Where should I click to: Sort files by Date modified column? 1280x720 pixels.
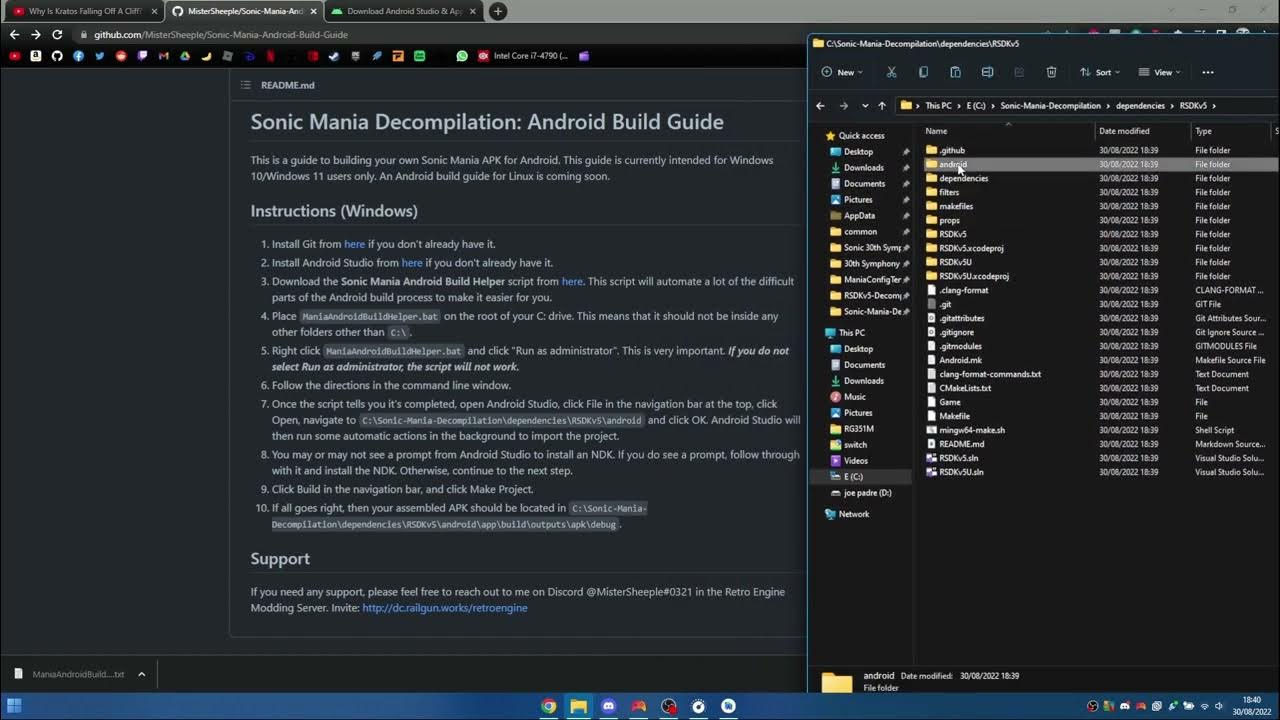click(x=1143, y=131)
